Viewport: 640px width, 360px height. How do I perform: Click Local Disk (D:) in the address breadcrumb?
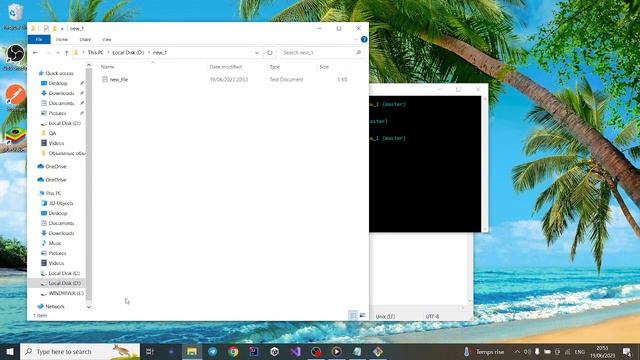(x=128, y=53)
